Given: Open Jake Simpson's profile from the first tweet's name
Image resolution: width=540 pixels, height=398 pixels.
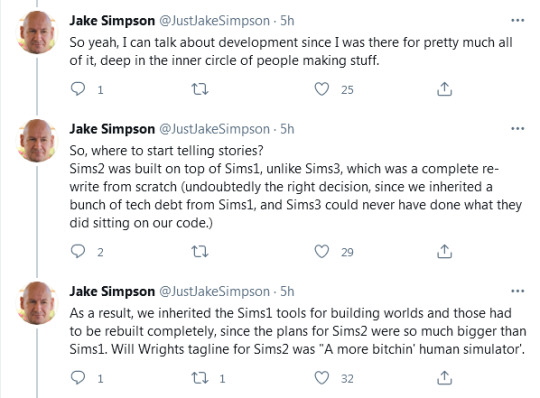Looking at the screenshot, I should [112, 21].
